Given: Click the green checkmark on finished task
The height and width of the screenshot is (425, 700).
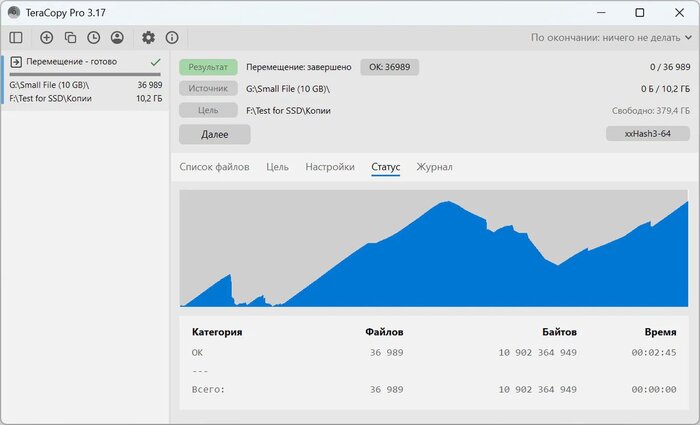Looking at the screenshot, I should (155, 62).
